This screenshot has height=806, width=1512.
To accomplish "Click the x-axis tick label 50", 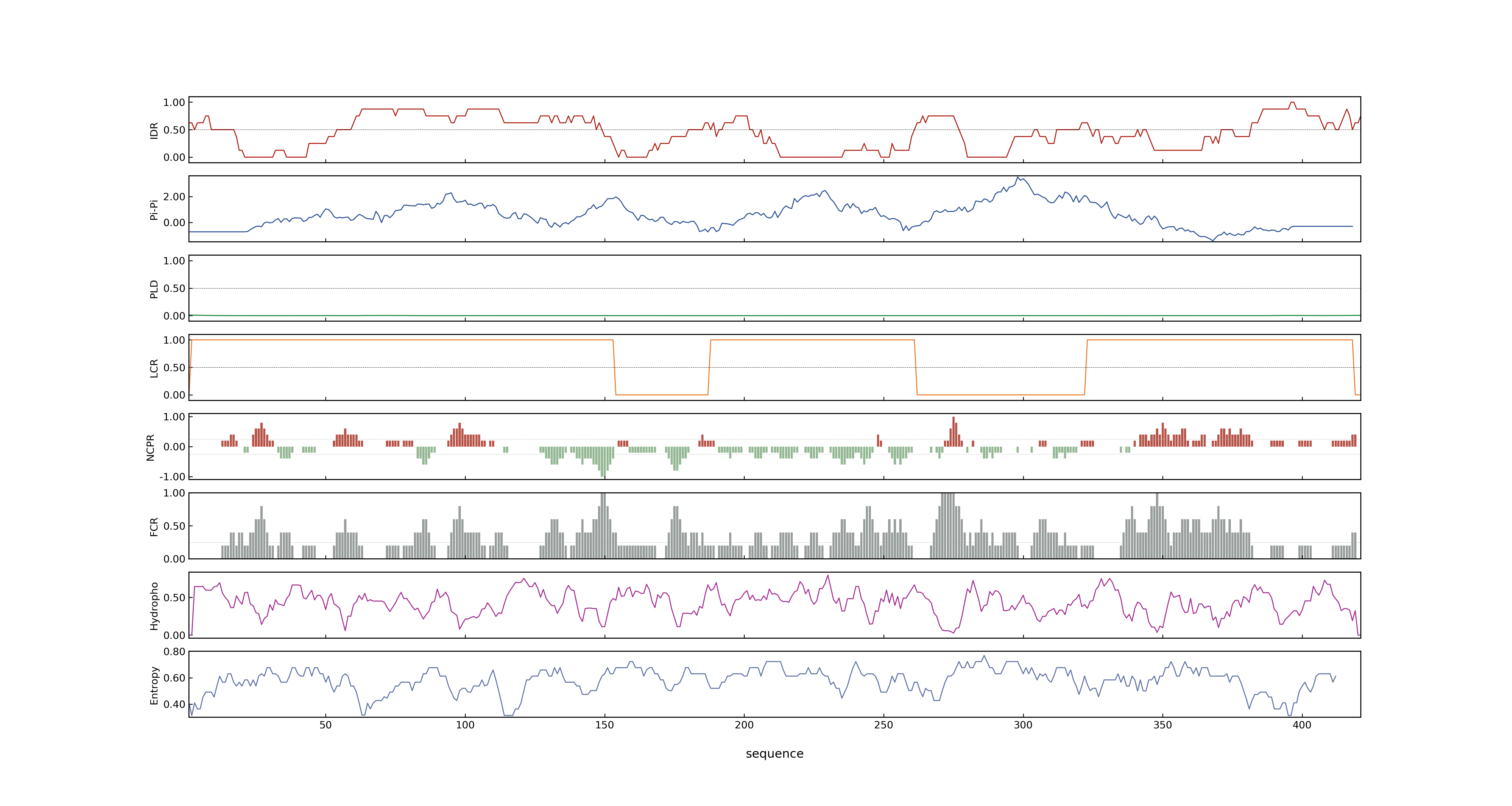I will (326, 725).
